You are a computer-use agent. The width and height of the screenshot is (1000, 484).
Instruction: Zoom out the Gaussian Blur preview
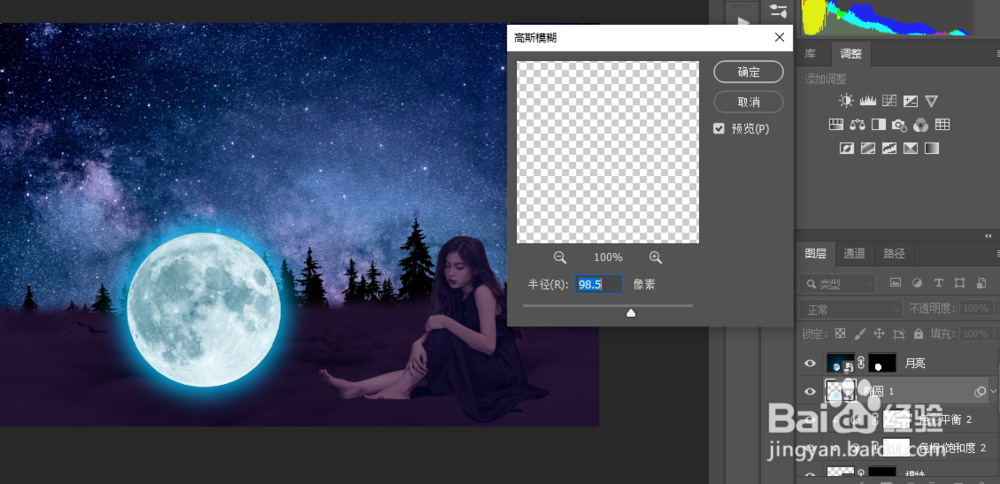560,257
